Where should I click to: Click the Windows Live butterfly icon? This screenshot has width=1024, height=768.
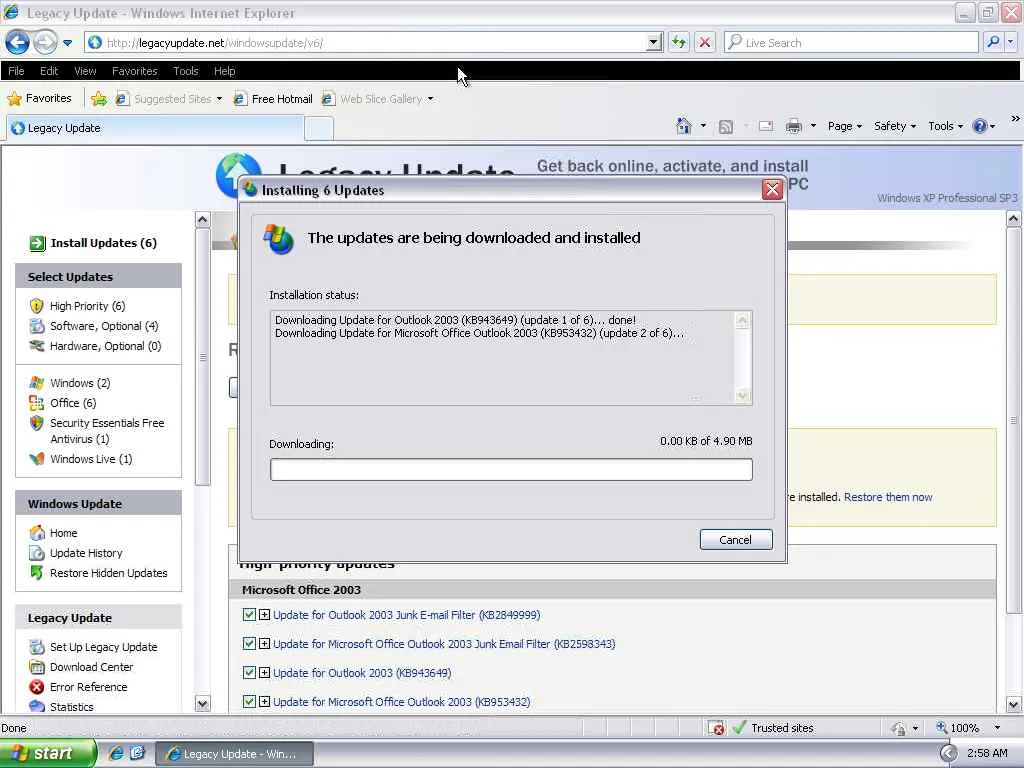[x=37, y=459]
